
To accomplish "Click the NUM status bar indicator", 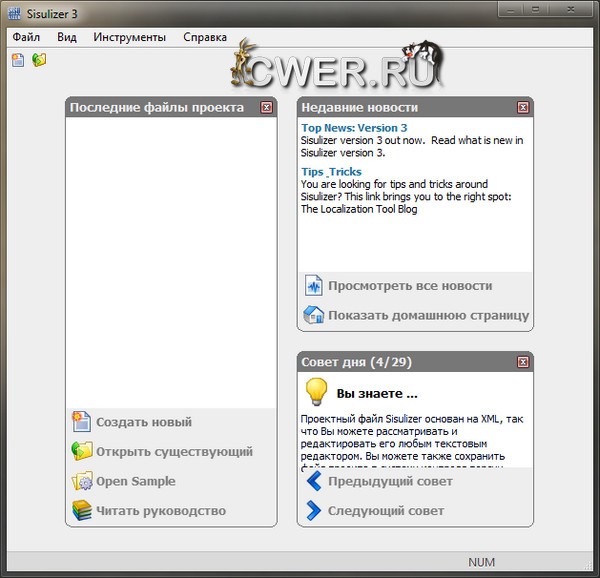I will tap(481, 562).
